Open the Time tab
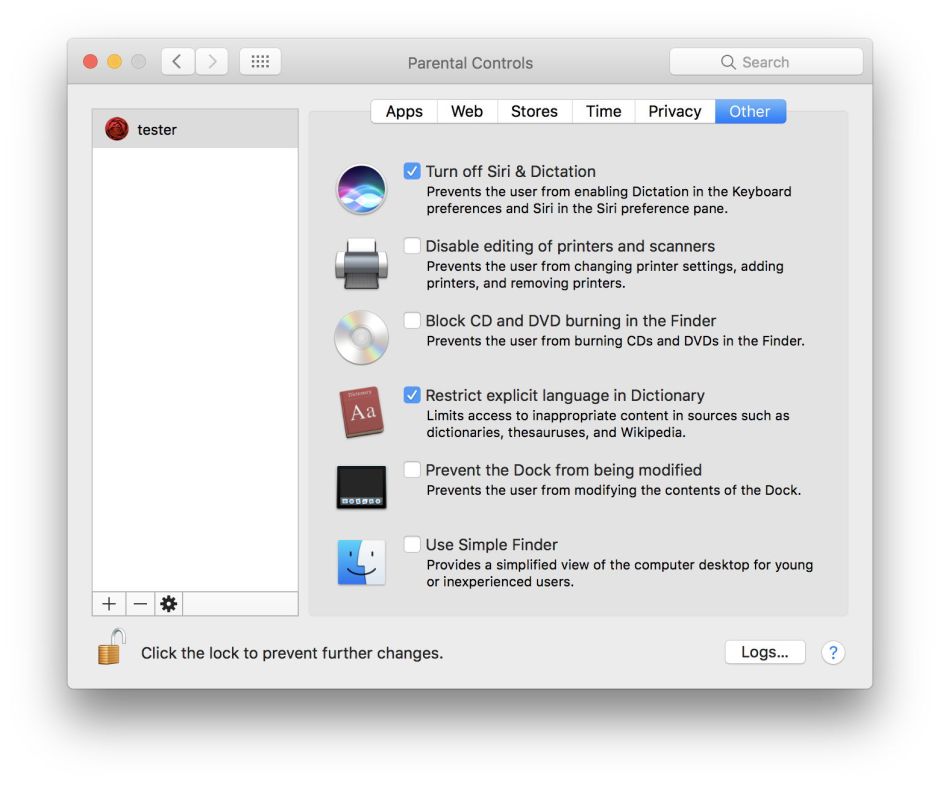 603,111
